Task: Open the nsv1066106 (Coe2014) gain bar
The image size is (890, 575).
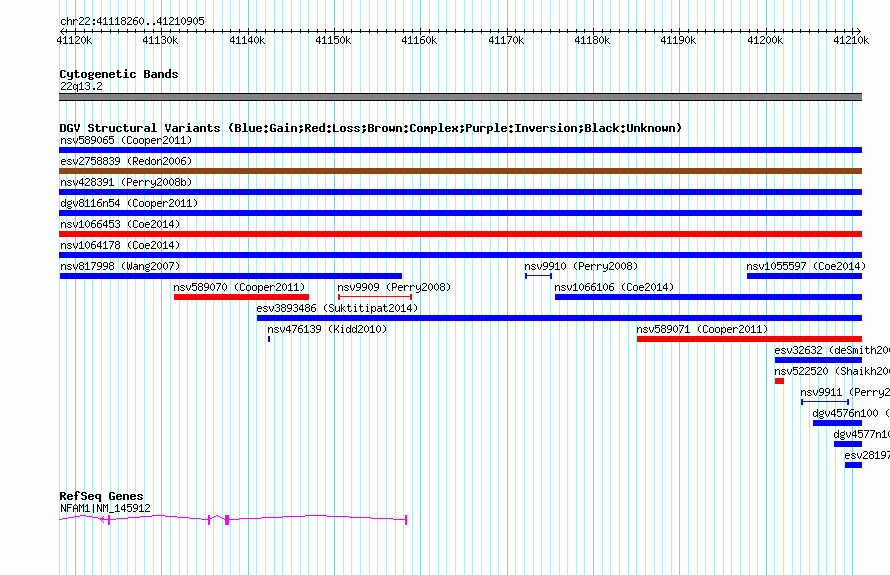Action: point(708,297)
